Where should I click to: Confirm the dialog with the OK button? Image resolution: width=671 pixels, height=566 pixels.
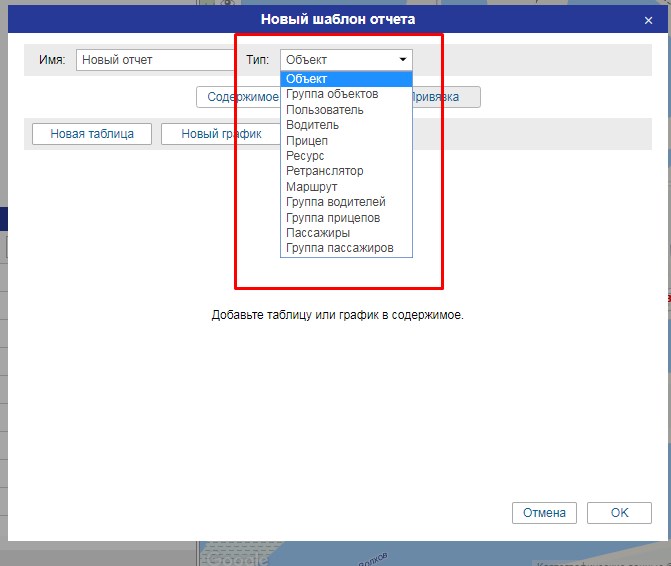point(619,513)
